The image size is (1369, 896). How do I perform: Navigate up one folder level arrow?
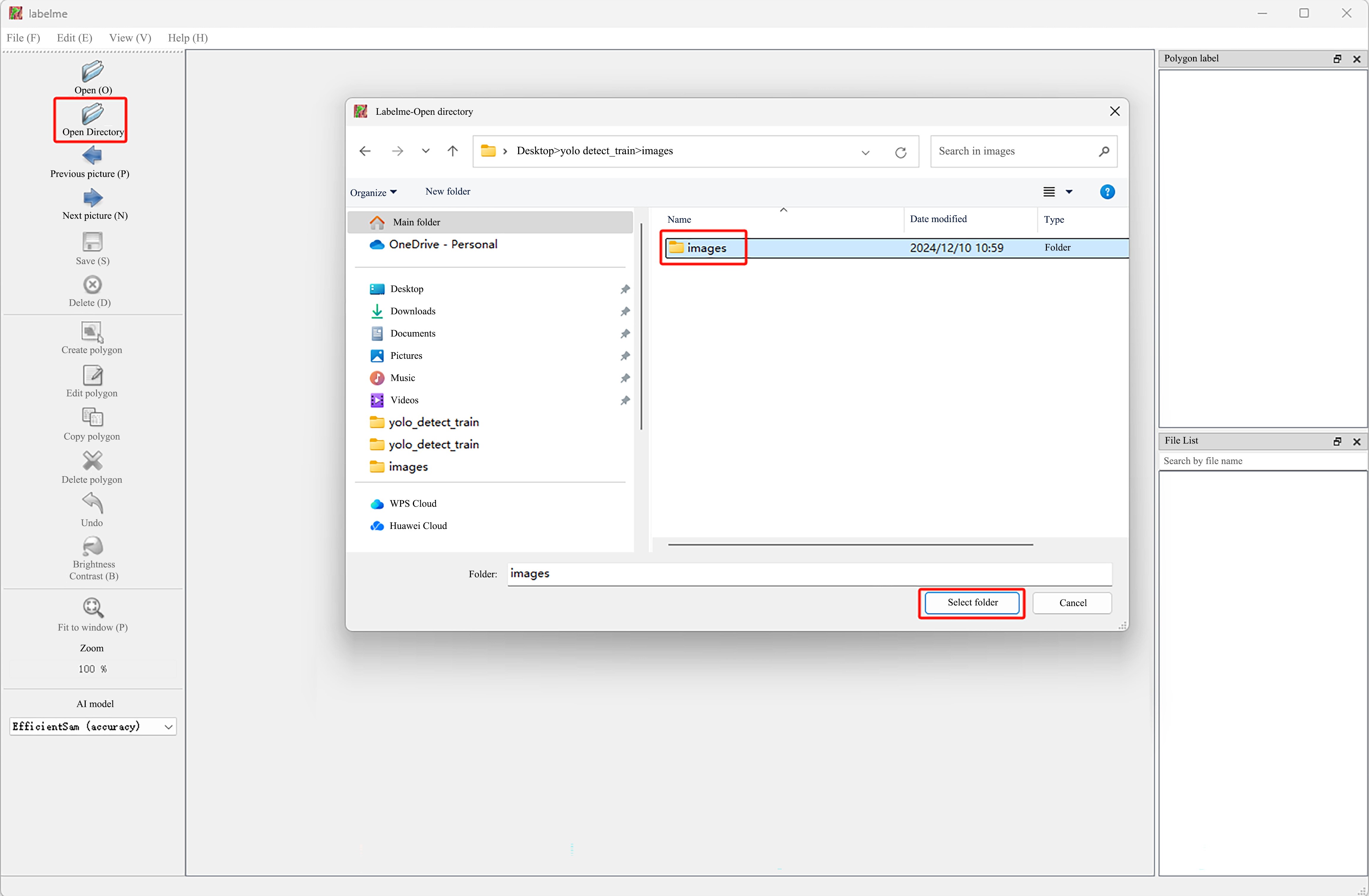pyautogui.click(x=453, y=151)
